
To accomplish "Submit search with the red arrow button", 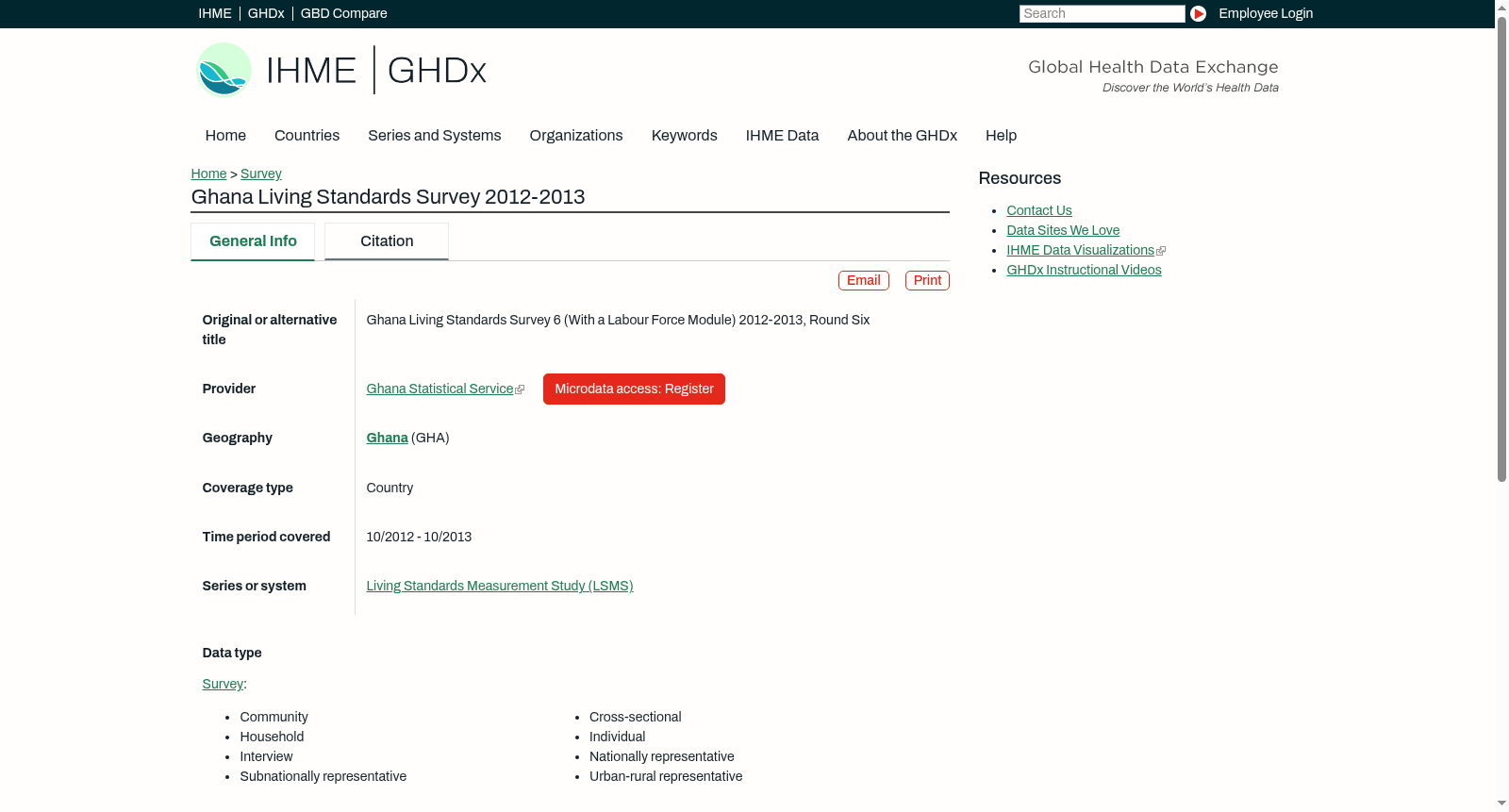I will [1198, 13].
